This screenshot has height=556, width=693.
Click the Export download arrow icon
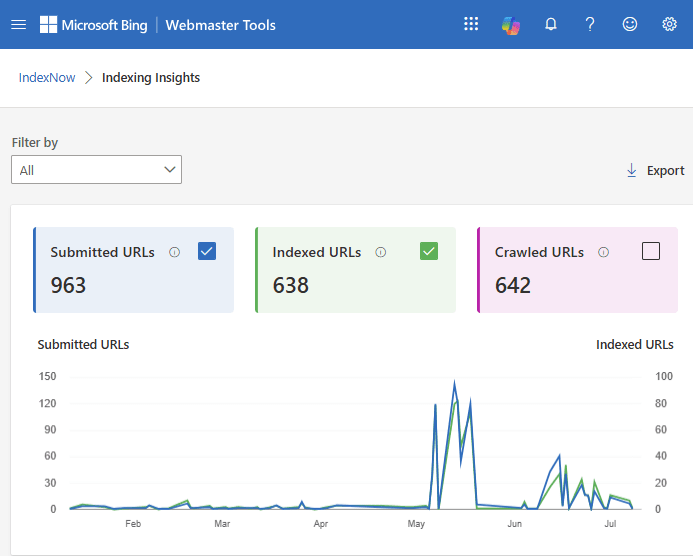tap(632, 170)
